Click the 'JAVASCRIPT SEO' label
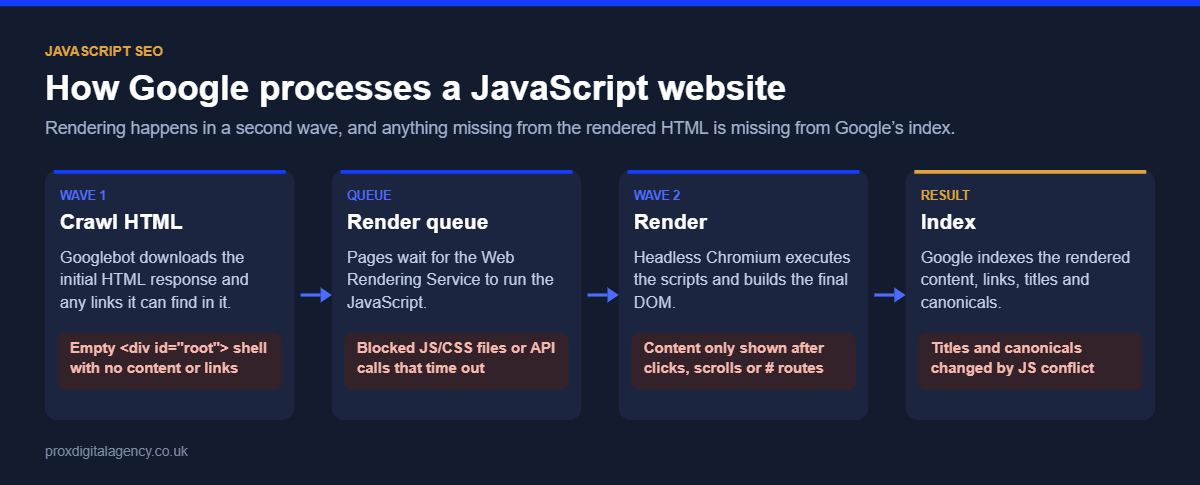 tap(104, 50)
